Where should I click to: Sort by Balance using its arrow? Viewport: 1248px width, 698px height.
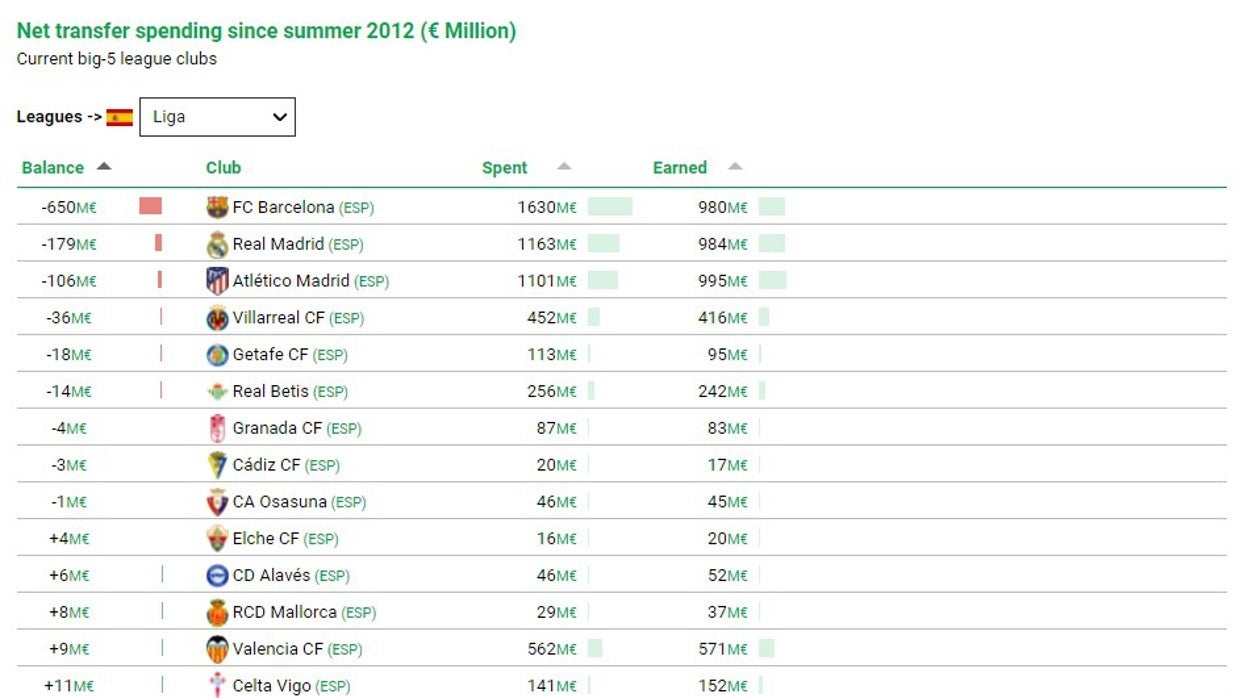pos(104,167)
